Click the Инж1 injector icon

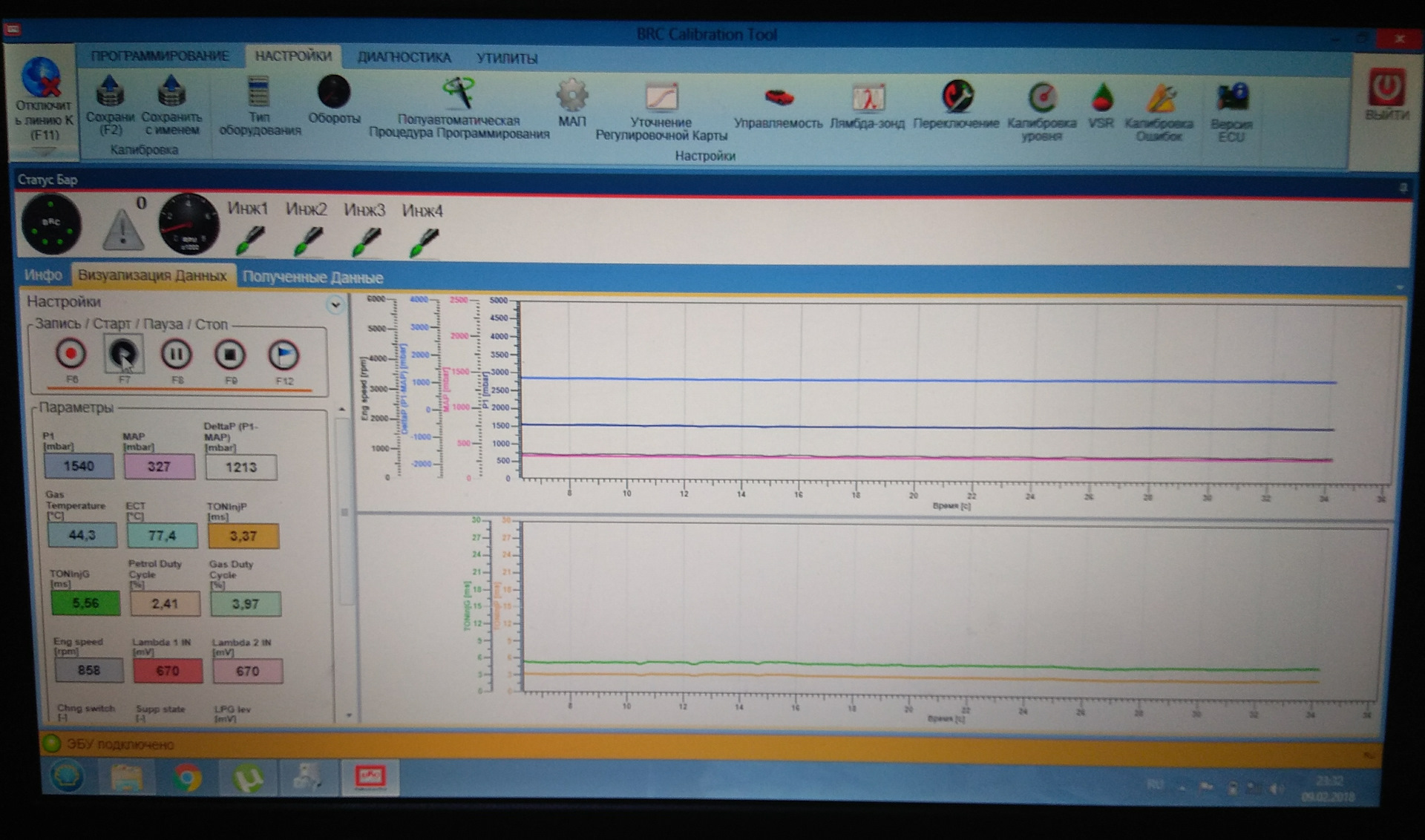(x=250, y=240)
